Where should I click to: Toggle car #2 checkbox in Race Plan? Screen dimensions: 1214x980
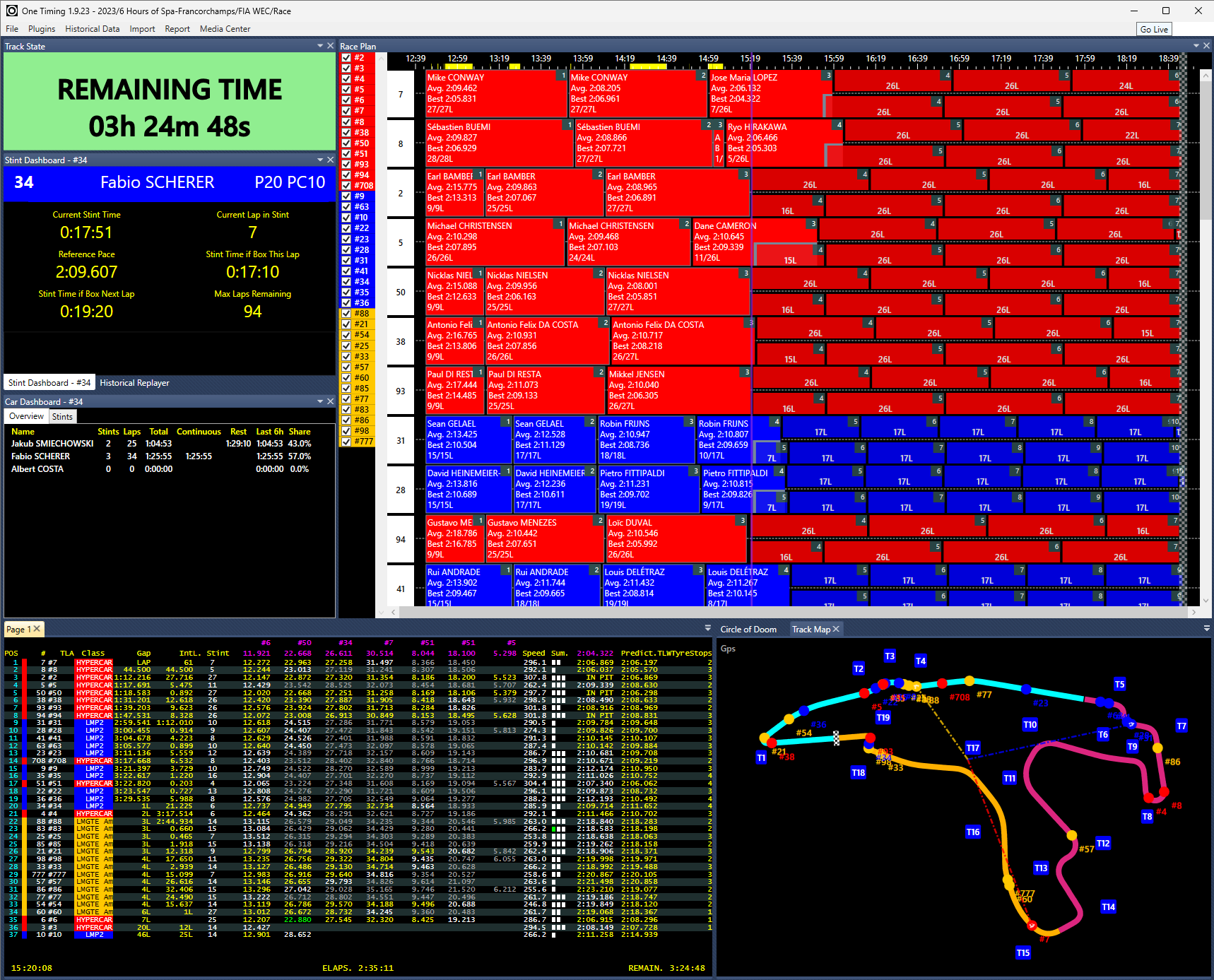[346, 58]
